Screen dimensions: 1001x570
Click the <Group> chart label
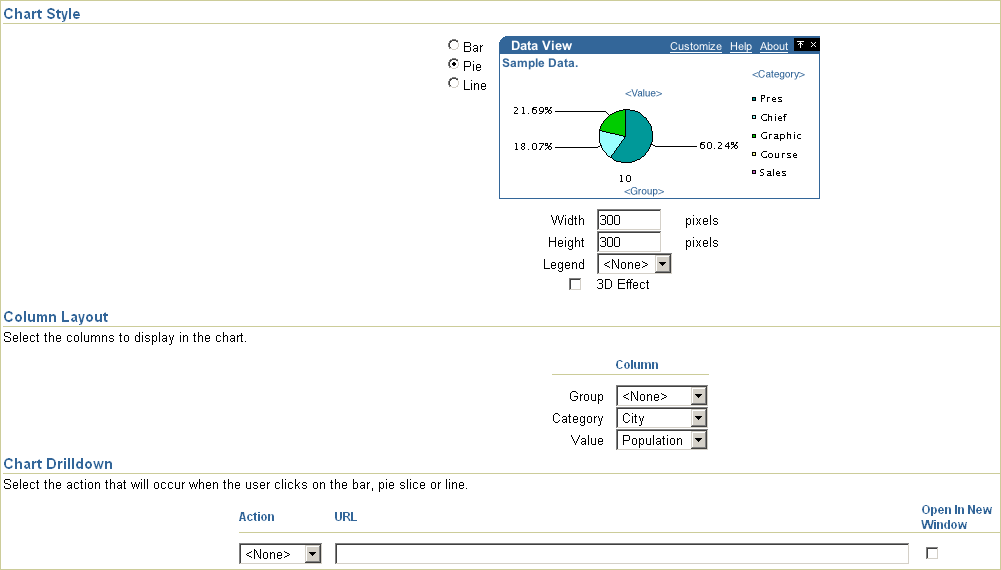pos(644,191)
